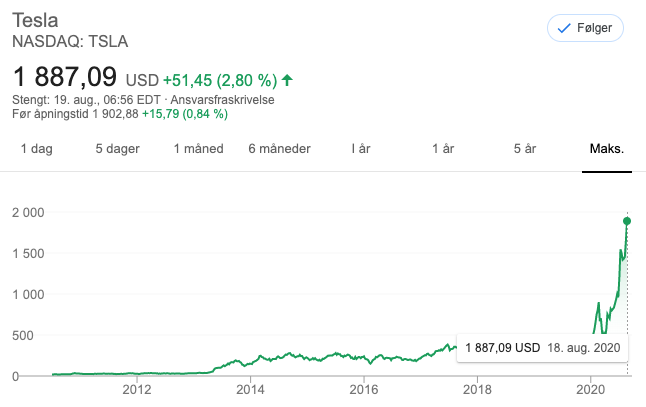Toggle the Følger follow button
The height and width of the screenshot is (407, 646).
point(585,28)
